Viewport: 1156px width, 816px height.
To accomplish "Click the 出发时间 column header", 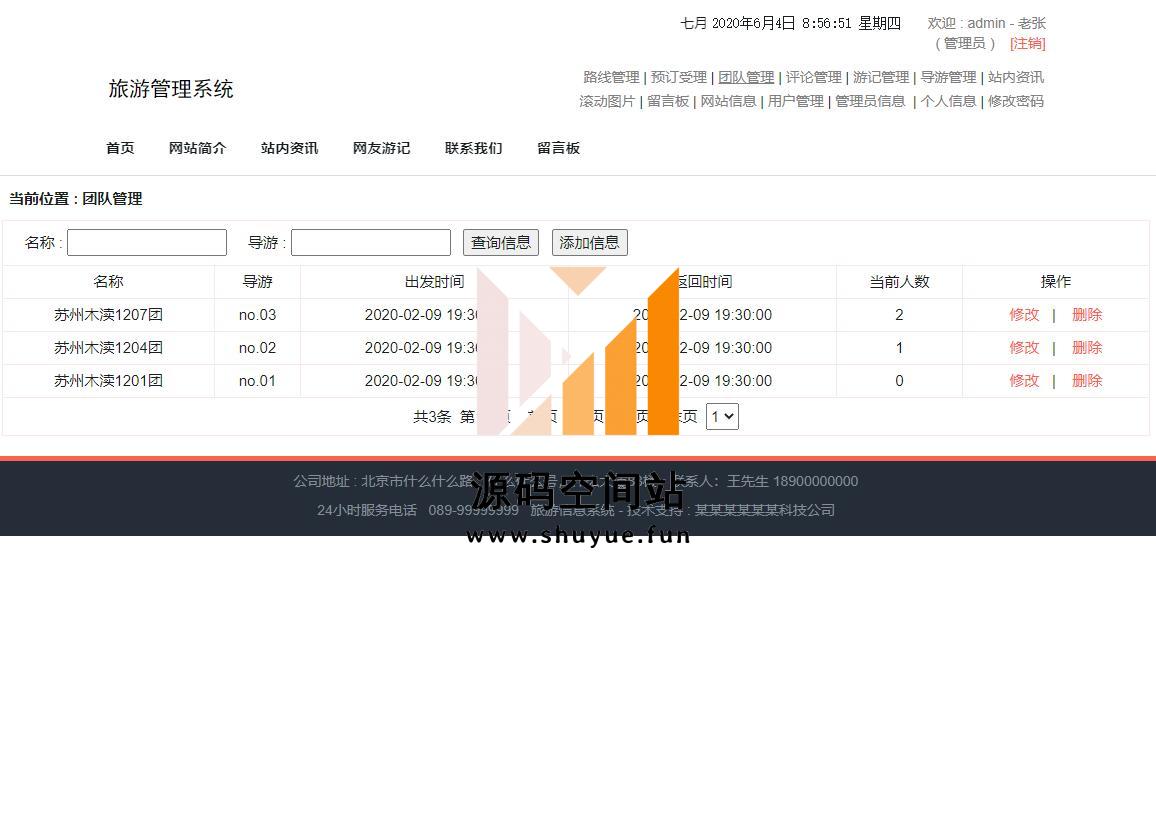I will [x=434, y=282].
